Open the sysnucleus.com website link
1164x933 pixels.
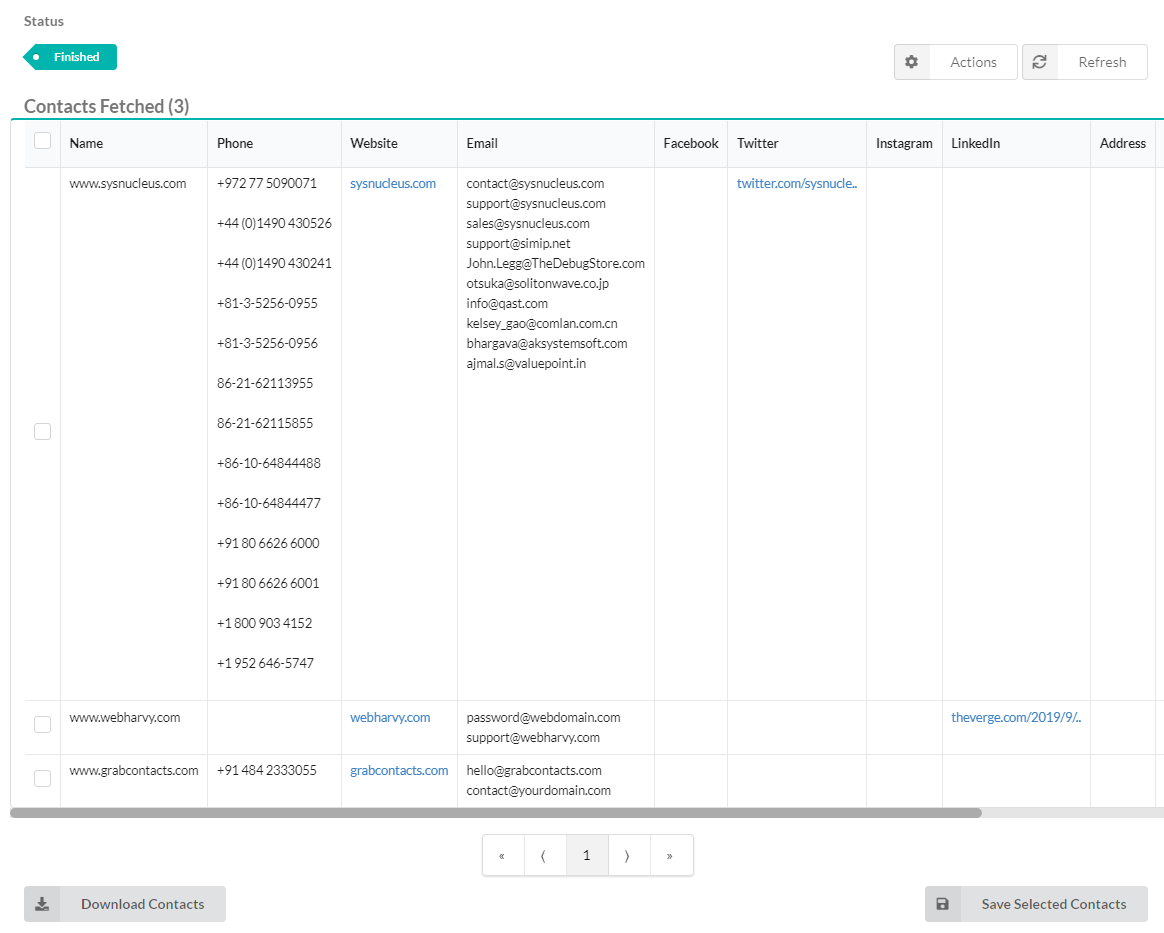pyautogui.click(x=393, y=183)
